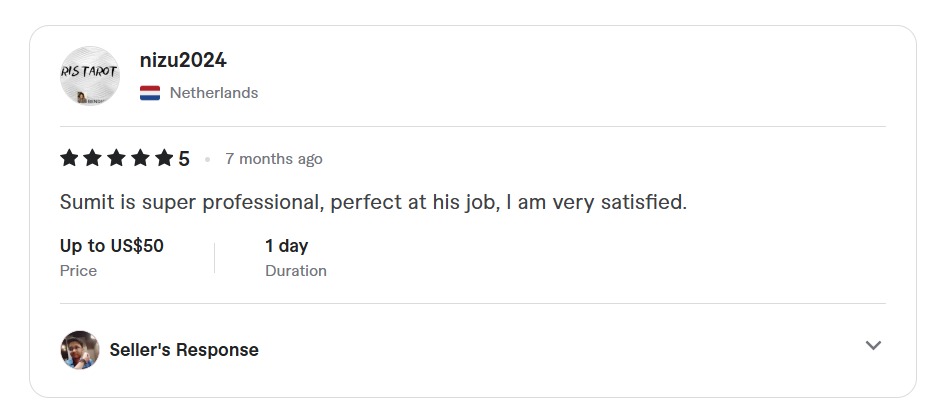The width and height of the screenshot is (947, 412).
Task: Click the Netherlands flag icon
Action: coord(150,93)
